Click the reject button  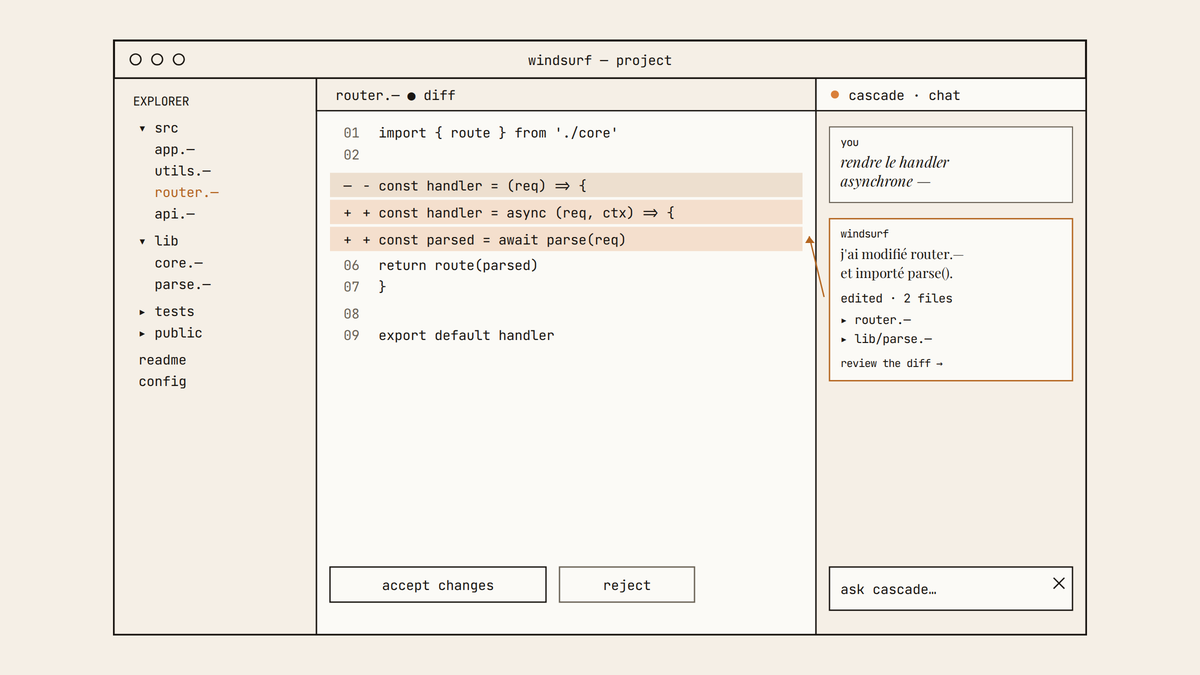[627, 585]
